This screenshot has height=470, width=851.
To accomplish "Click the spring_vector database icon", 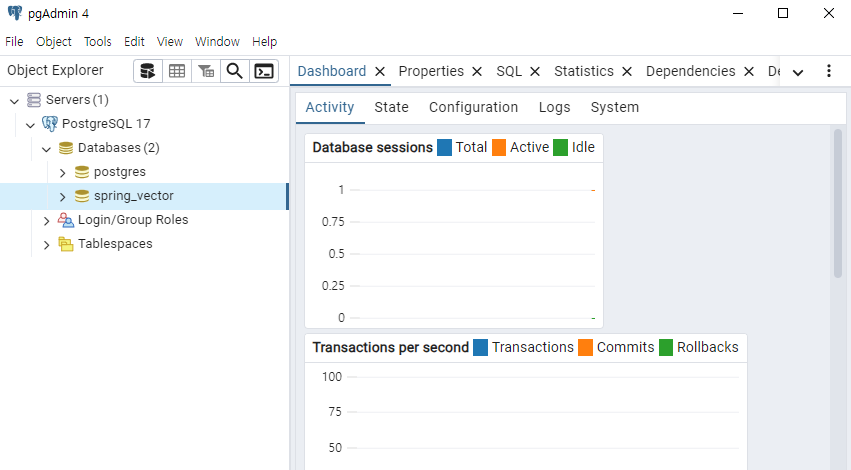I will coord(82,196).
